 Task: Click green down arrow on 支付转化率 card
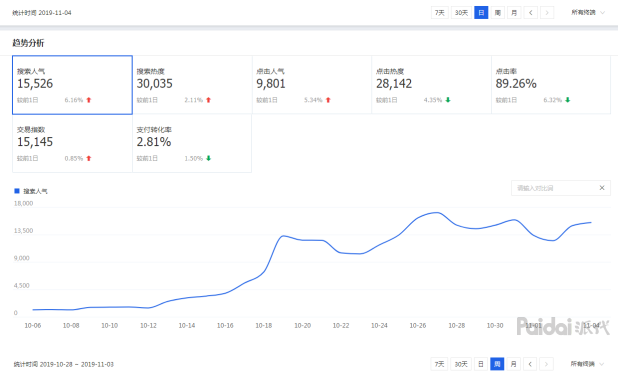(x=208, y=158)
